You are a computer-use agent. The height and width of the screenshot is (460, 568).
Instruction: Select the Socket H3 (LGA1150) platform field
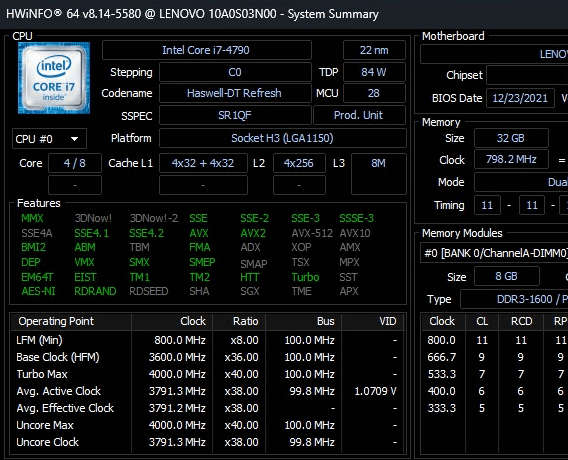(283, 138)
